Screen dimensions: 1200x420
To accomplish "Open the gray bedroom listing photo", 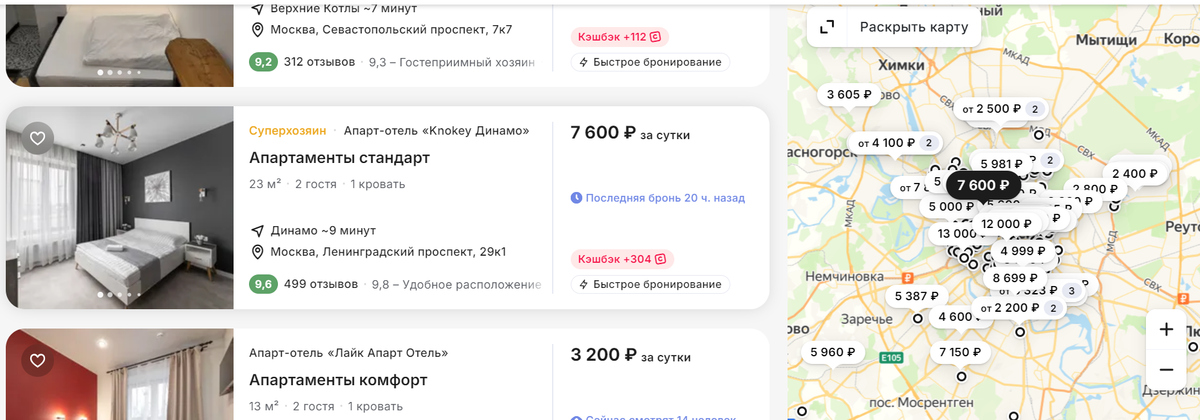I will pyautogui.click(x=119, y=207).
